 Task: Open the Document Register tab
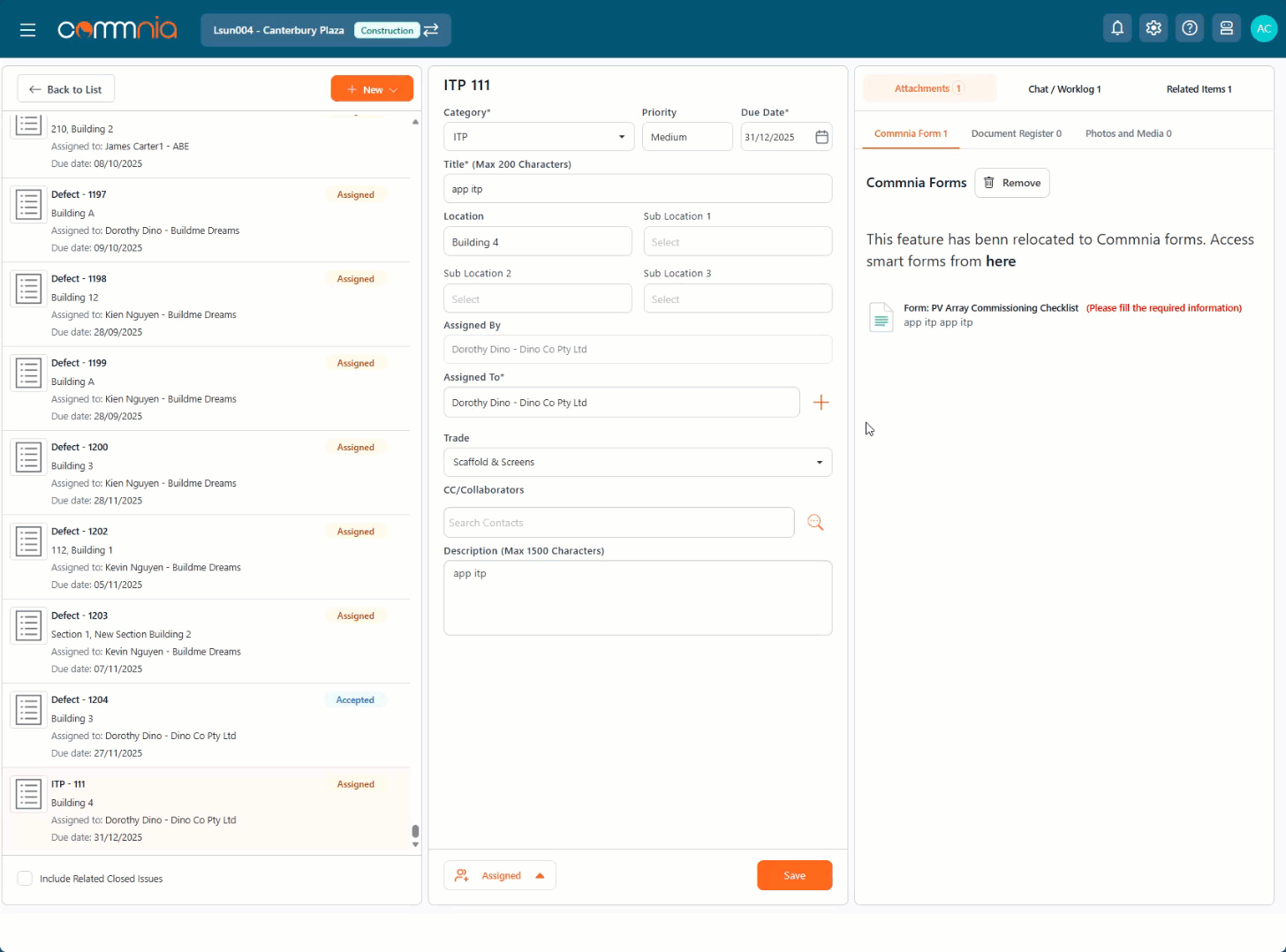[1016, 132]
